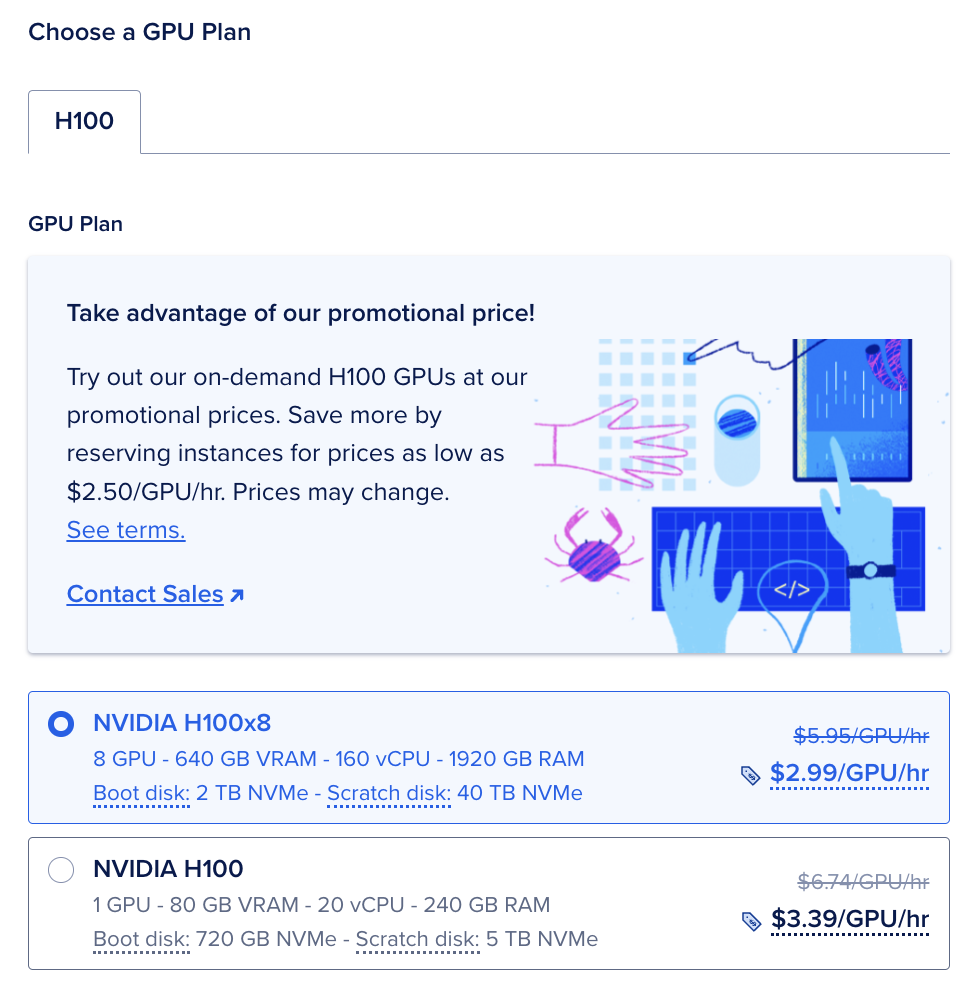Click the $3.39/GPU/hr promotional price
Image resolution: width=978 pixels, height=988 pixels.
[849, 919]
